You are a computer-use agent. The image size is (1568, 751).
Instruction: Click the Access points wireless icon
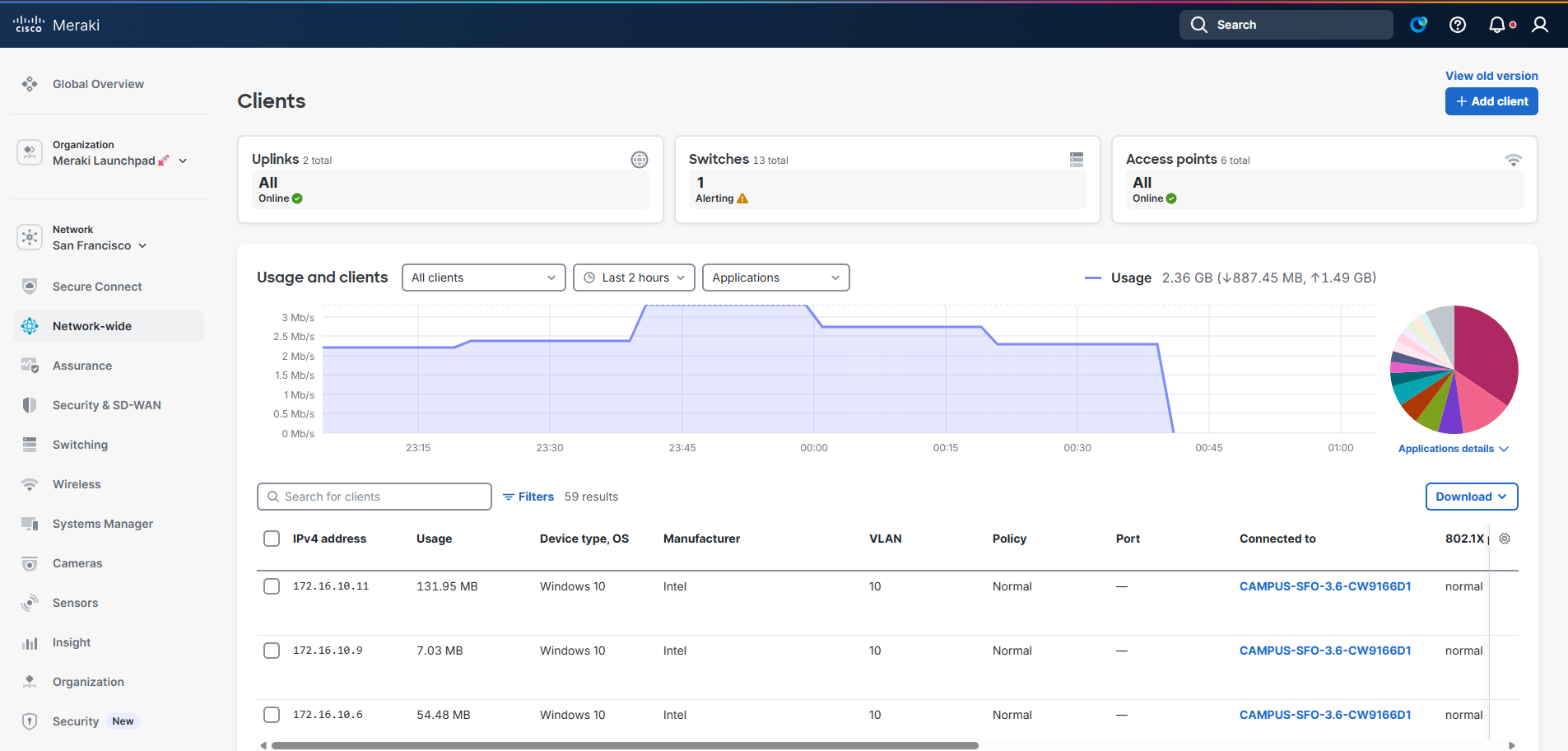1513,160
